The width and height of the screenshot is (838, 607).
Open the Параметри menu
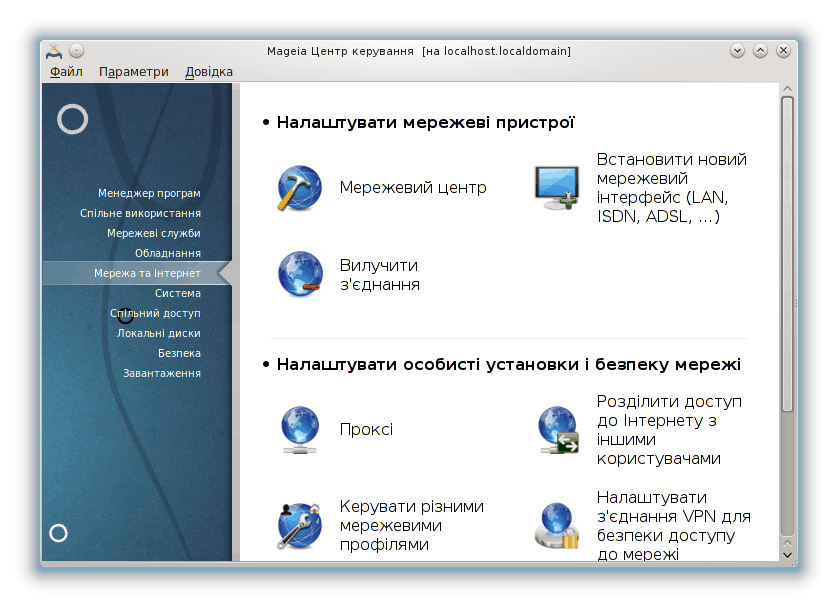tap(134, 72)
